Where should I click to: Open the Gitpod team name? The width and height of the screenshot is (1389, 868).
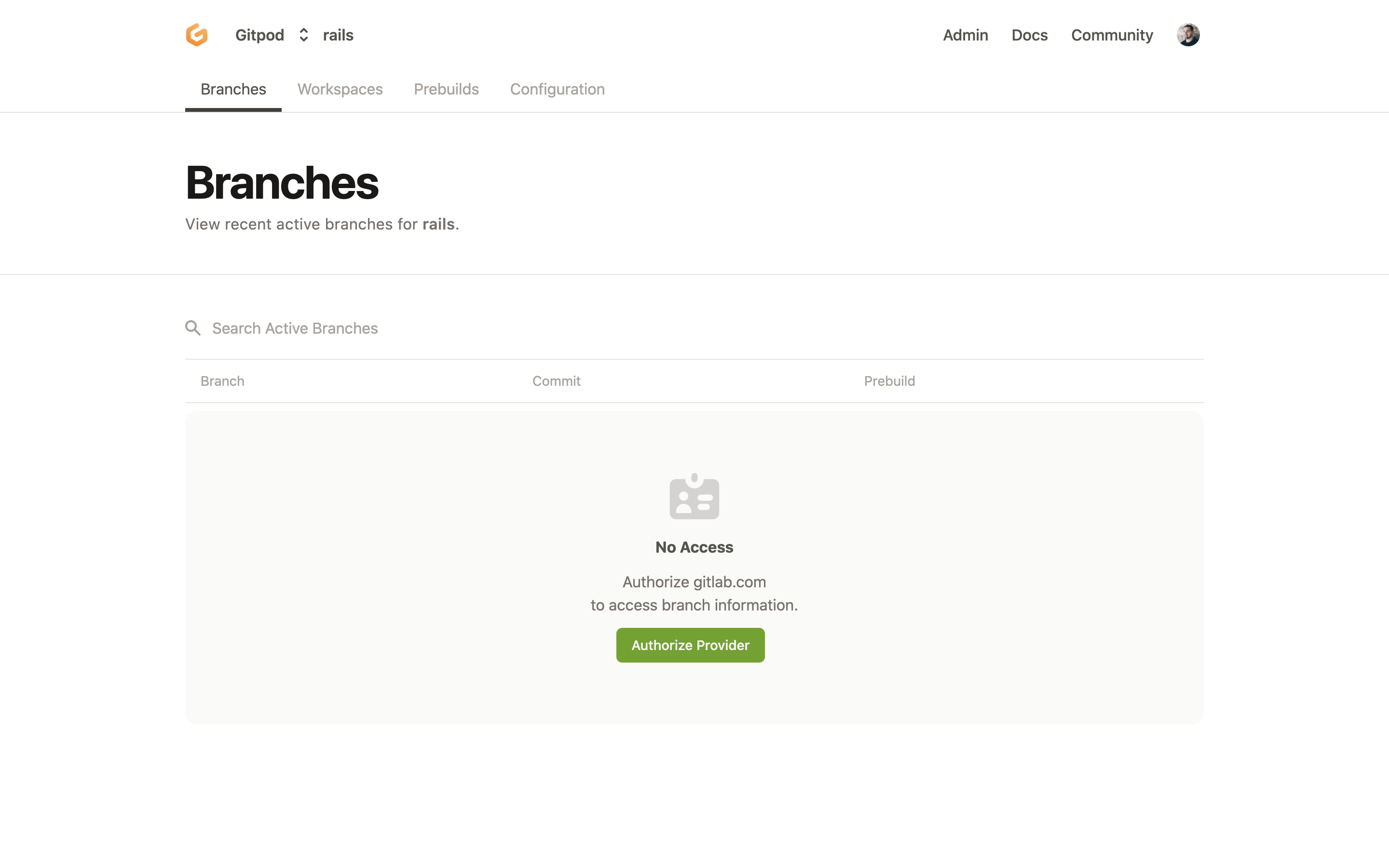pos(259,35)
